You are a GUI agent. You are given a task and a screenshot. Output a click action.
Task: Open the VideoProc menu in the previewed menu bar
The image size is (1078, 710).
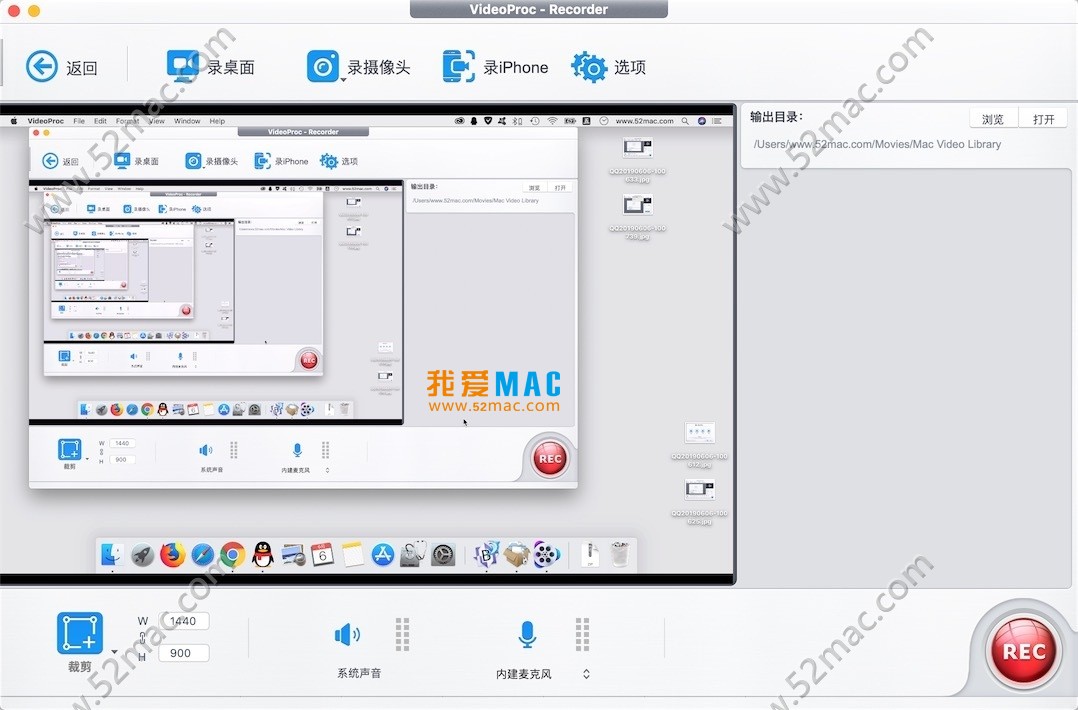coord(45,121)
